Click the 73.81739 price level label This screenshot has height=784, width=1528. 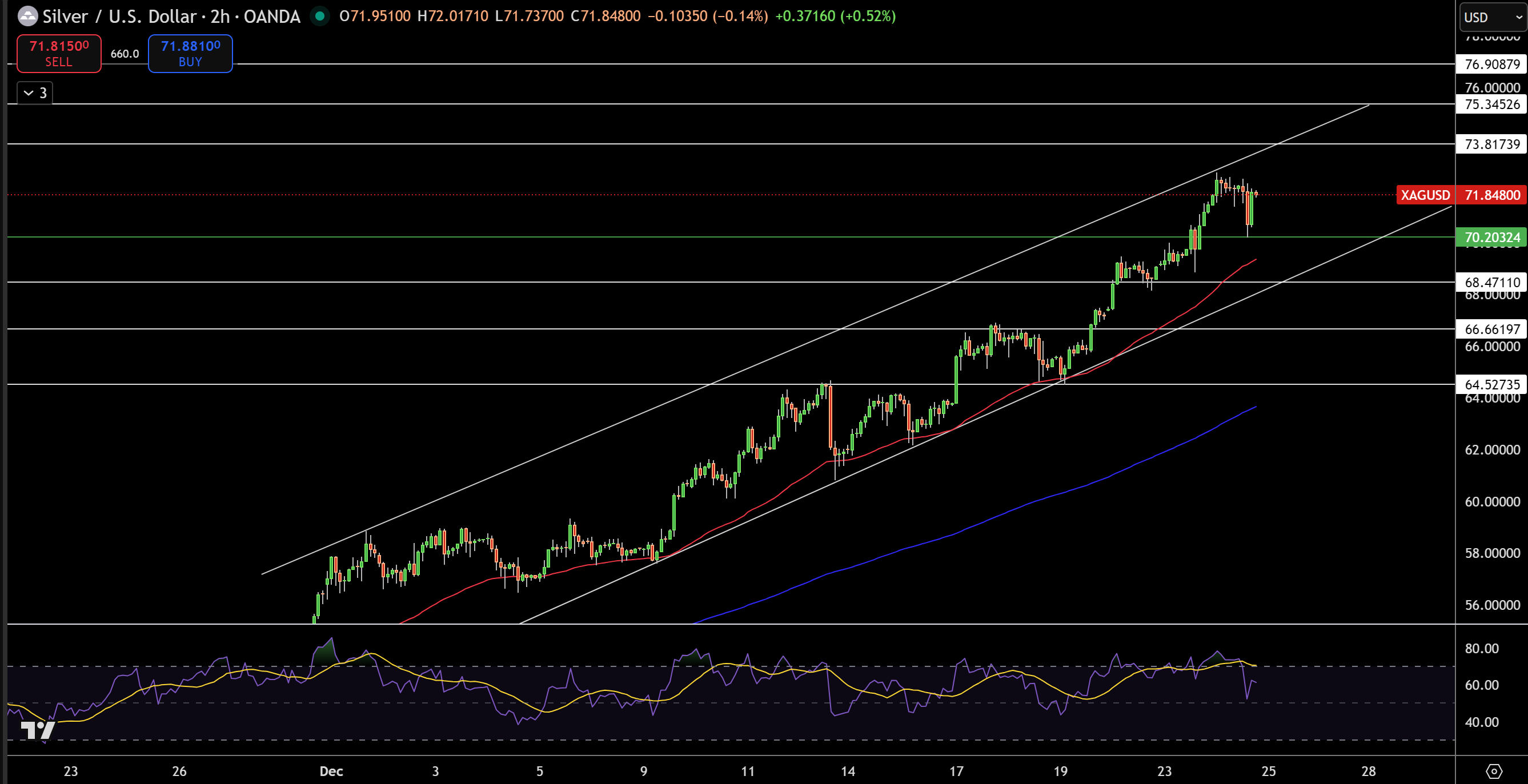[x=1492, y=144]
